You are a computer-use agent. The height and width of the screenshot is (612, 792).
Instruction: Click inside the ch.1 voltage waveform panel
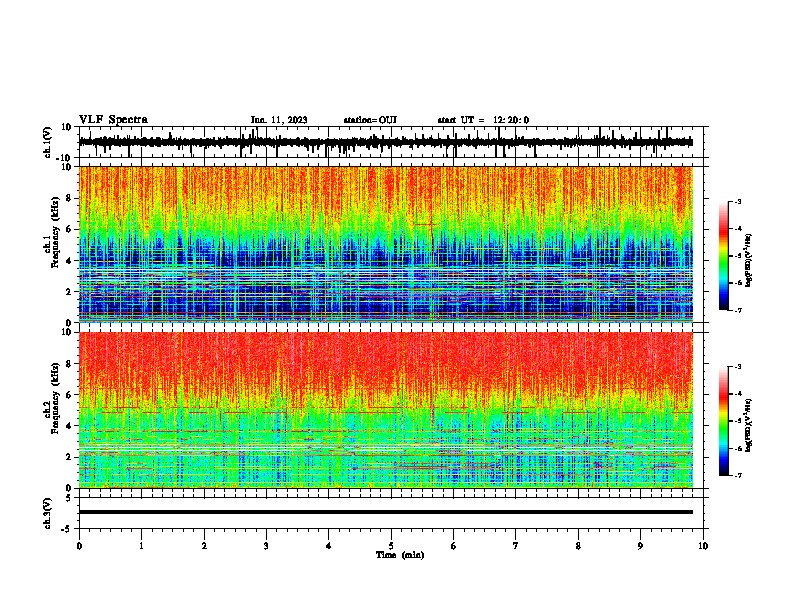click(391, 142)
